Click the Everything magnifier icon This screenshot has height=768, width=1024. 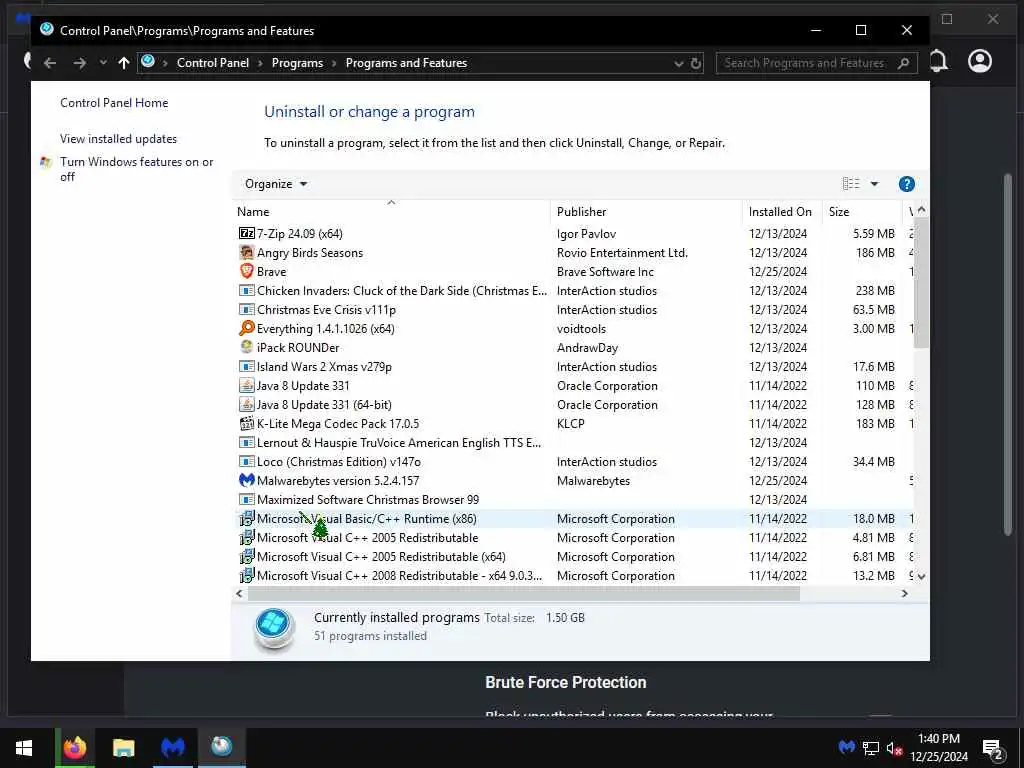pyautogui.click(x=246, y=328)
